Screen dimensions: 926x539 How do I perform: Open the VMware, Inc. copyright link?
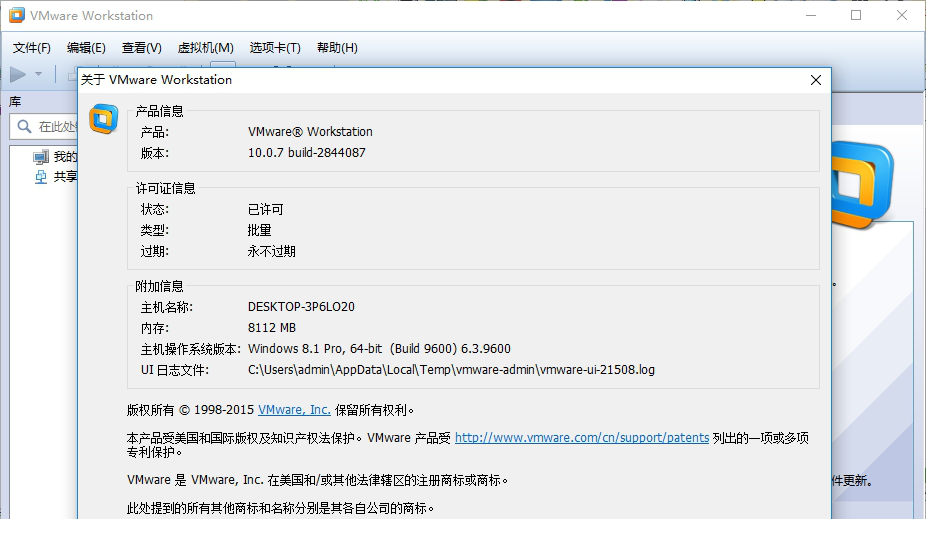coord(294,410)
